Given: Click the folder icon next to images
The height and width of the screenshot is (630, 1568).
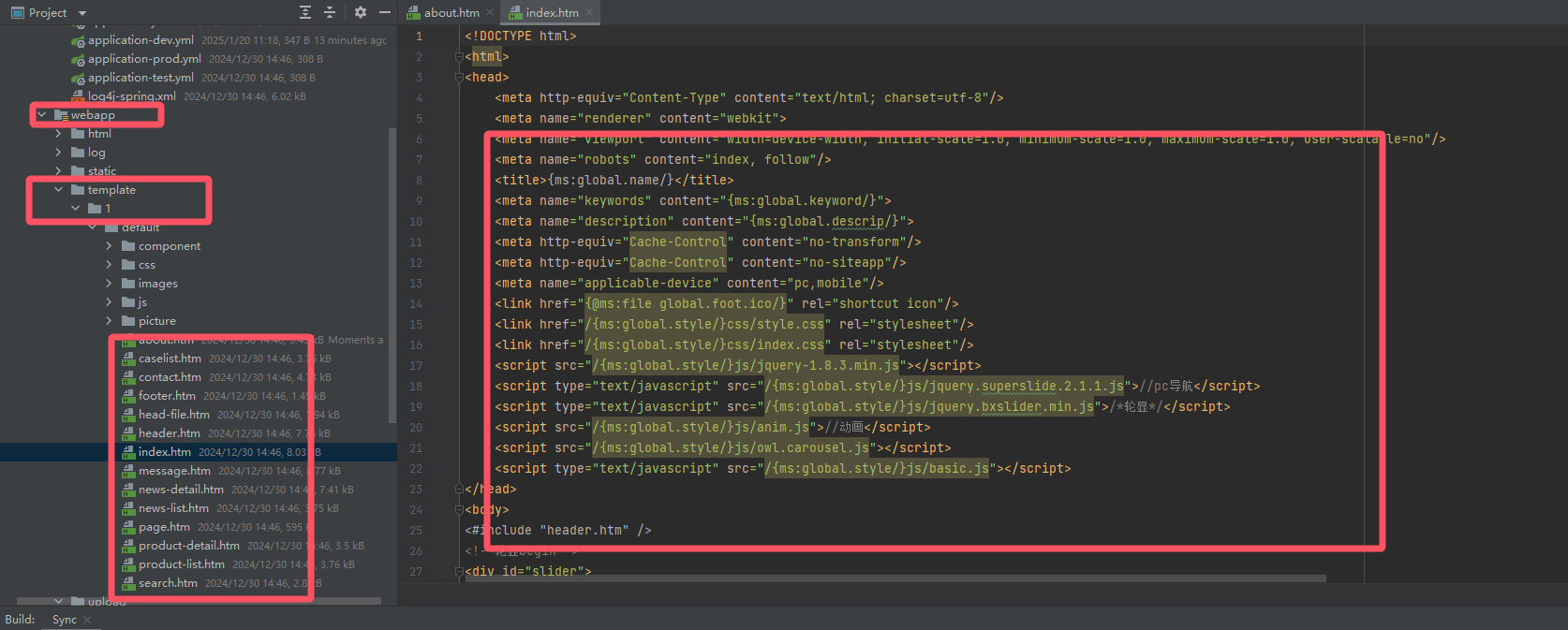Looking at the screenshot, I should (x=129, y=284).
